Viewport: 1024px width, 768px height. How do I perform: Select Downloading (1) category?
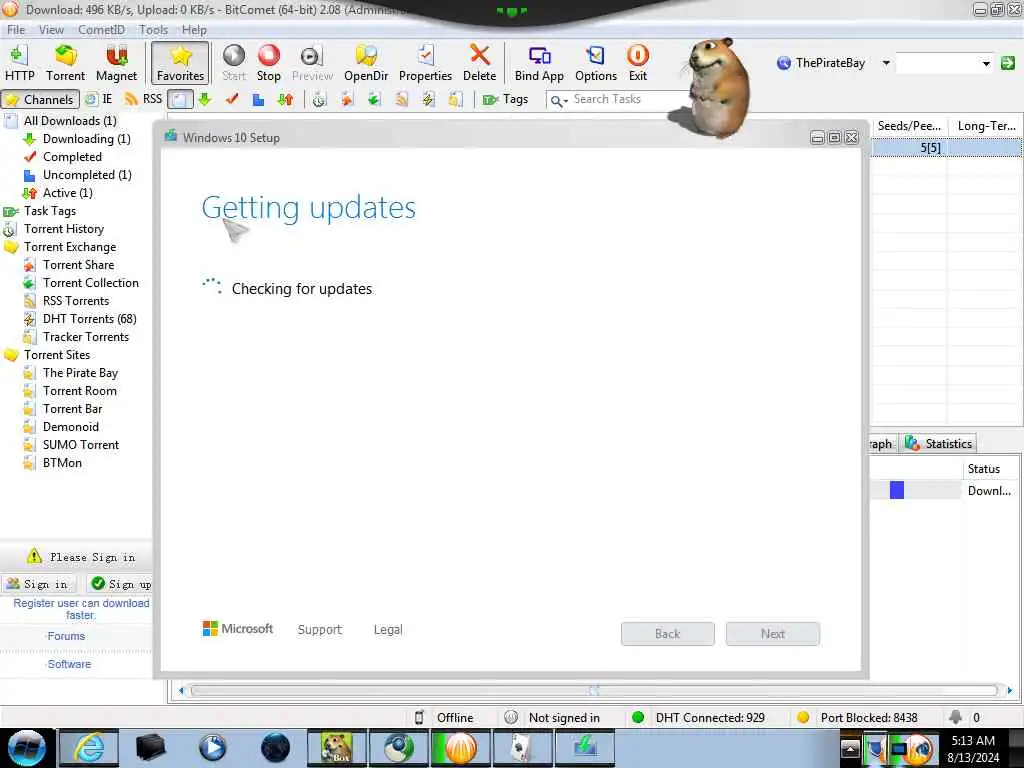coord(86,138)
